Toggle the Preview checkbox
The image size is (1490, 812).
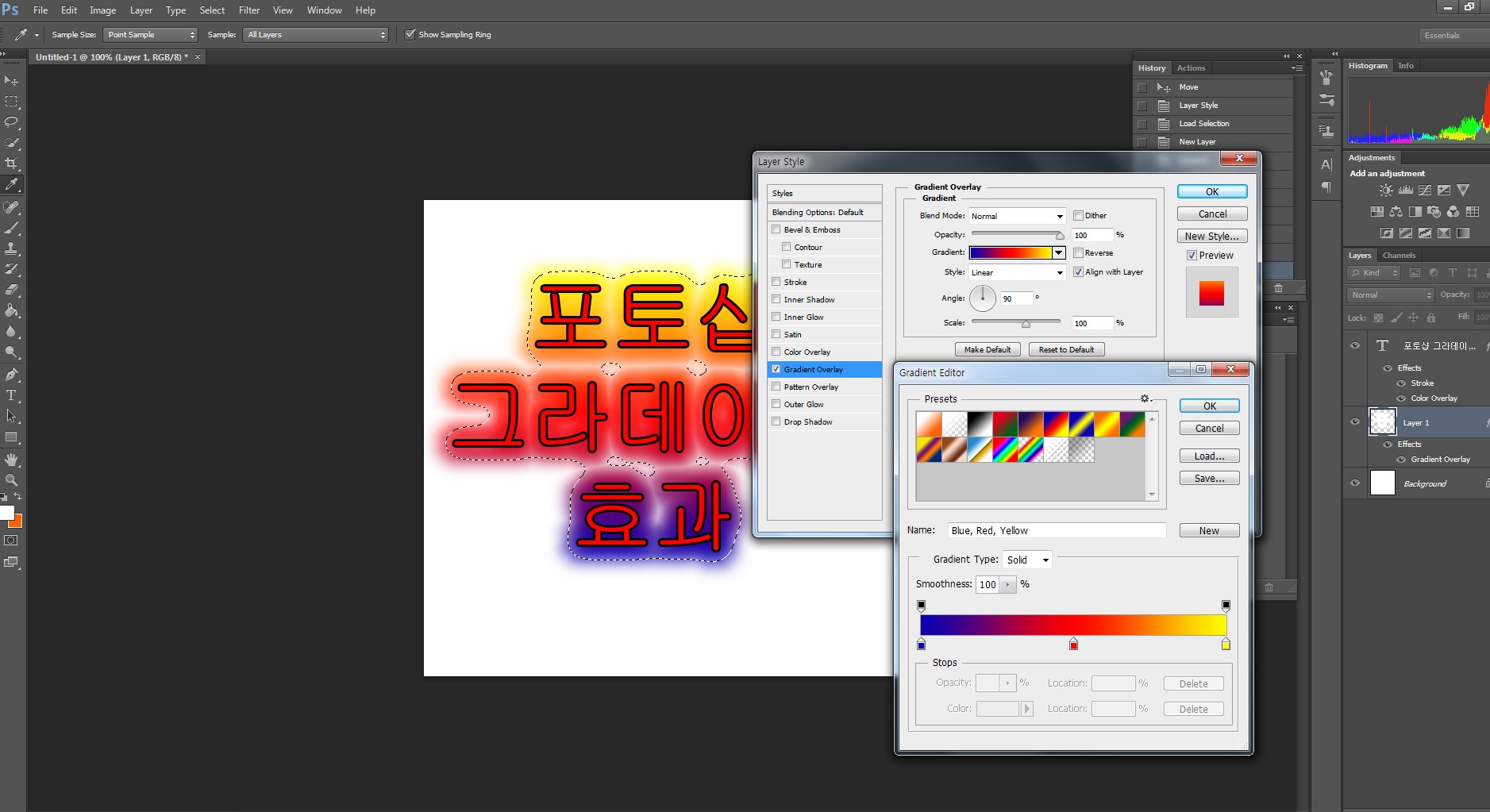tap(1192, 255)
